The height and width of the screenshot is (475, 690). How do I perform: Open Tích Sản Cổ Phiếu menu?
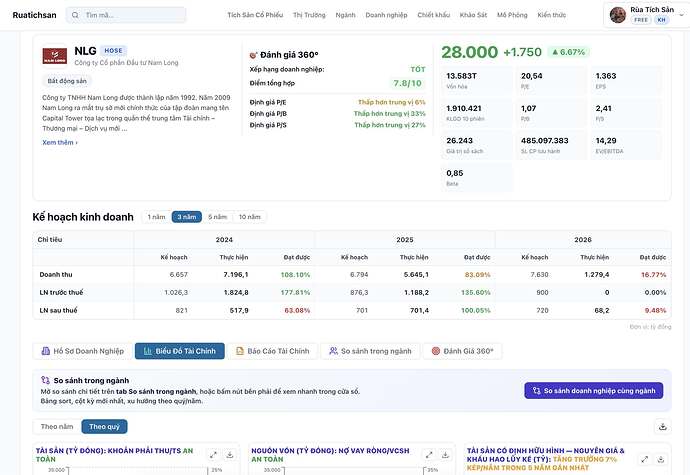pos(255,15)
